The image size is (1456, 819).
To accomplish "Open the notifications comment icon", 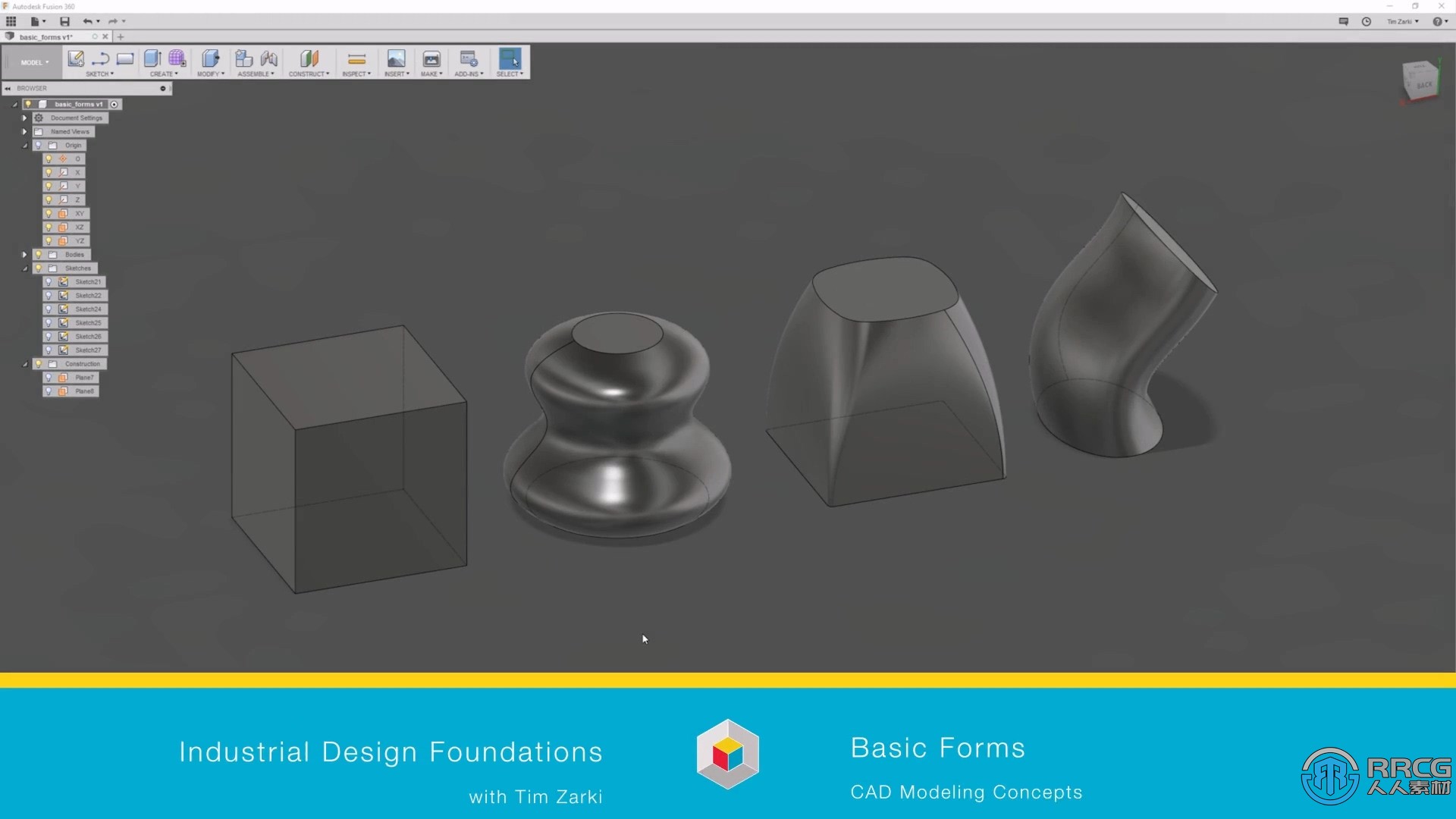I will pos(1344,21).
